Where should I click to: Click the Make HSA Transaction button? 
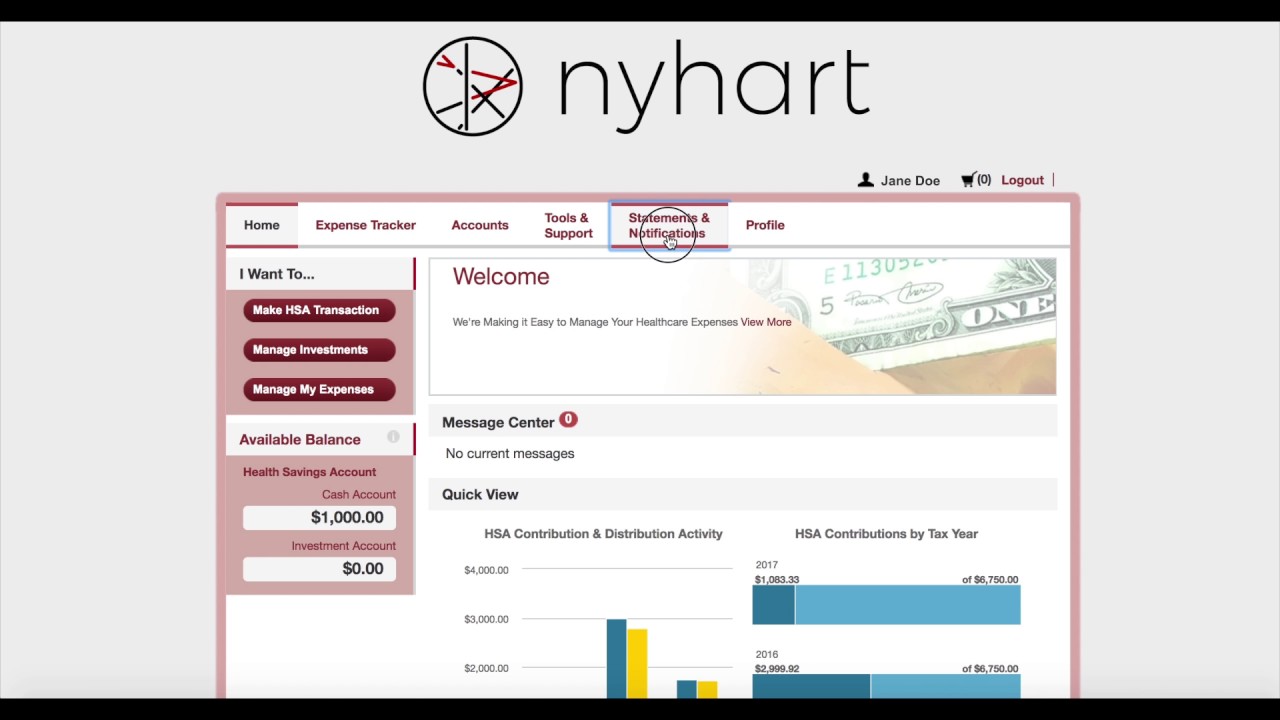[319, 310]
